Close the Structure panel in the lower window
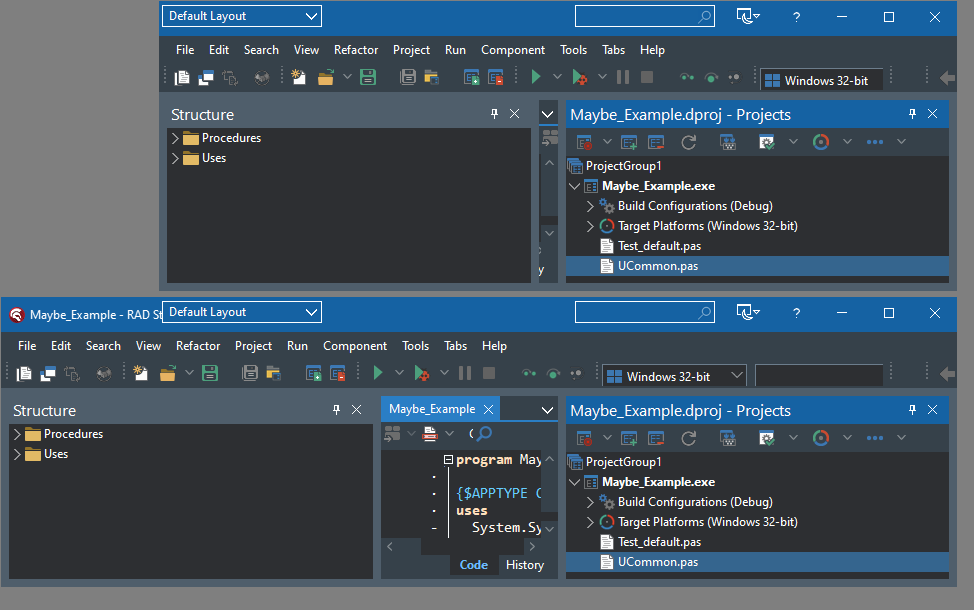The image size is (974, 610). pos(357,409)
